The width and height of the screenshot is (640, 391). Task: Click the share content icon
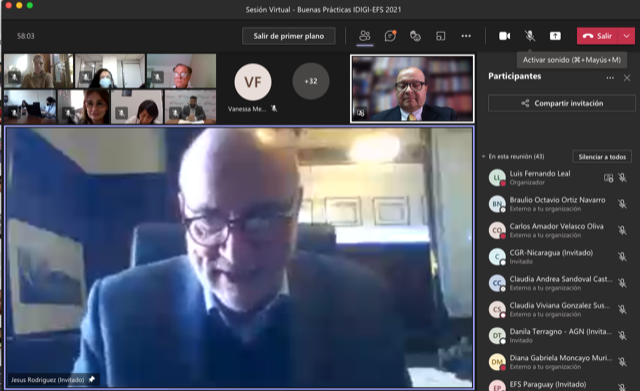click(555, 36)
